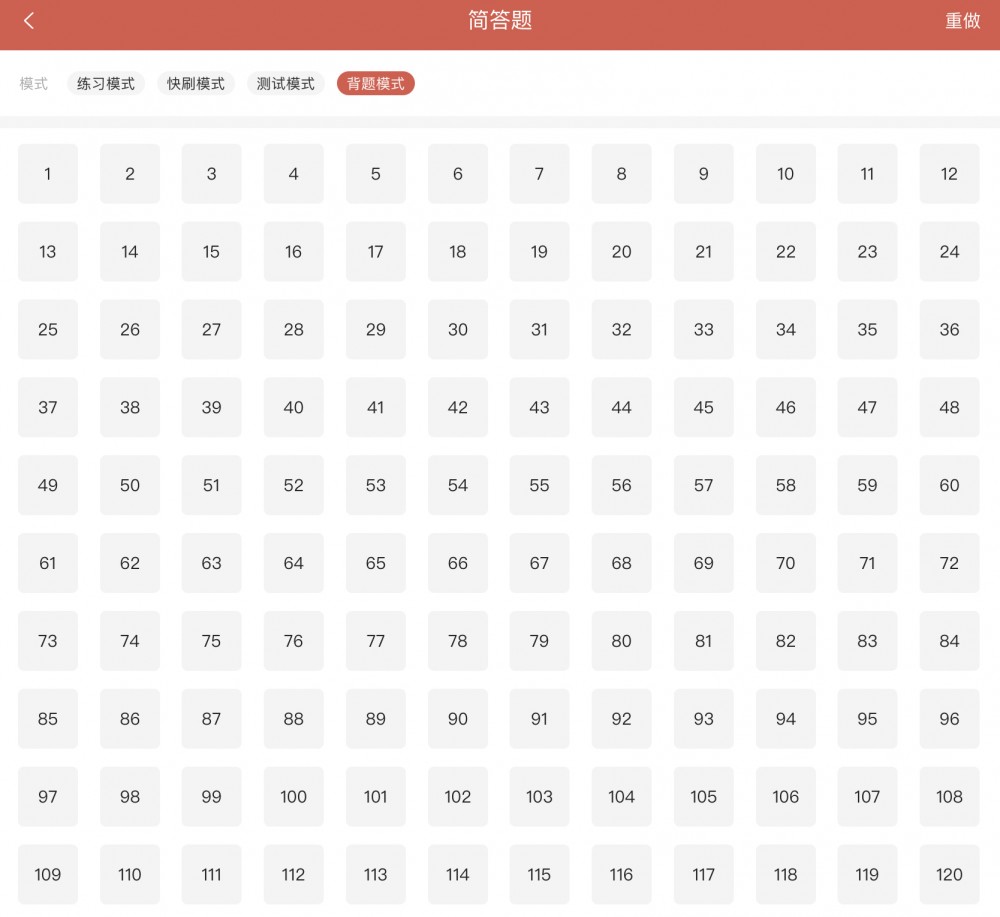
Task: Open question number 83
Action: (867, 640)
